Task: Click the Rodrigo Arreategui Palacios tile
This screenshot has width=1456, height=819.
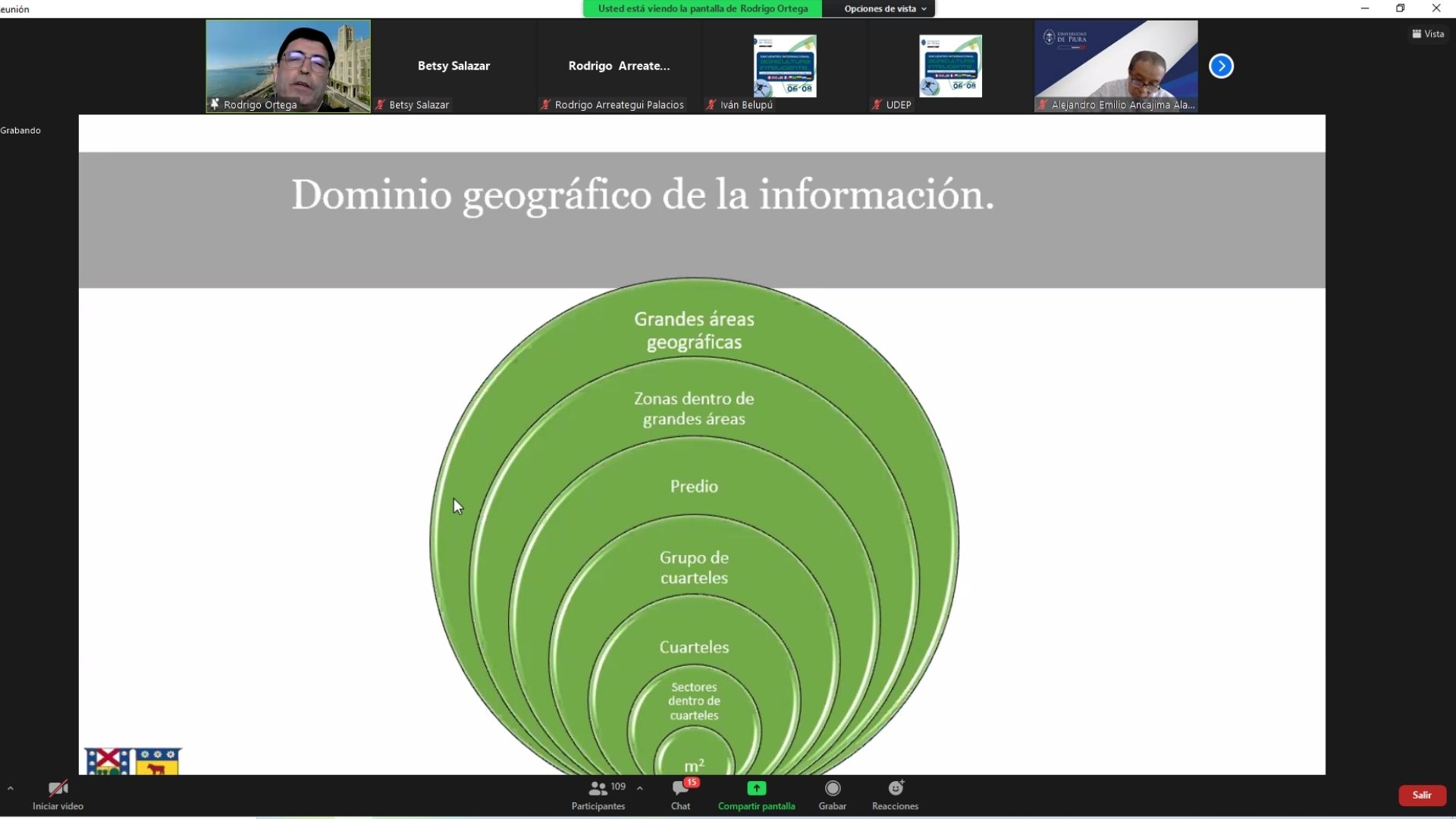Action: (x=619, y=66)
